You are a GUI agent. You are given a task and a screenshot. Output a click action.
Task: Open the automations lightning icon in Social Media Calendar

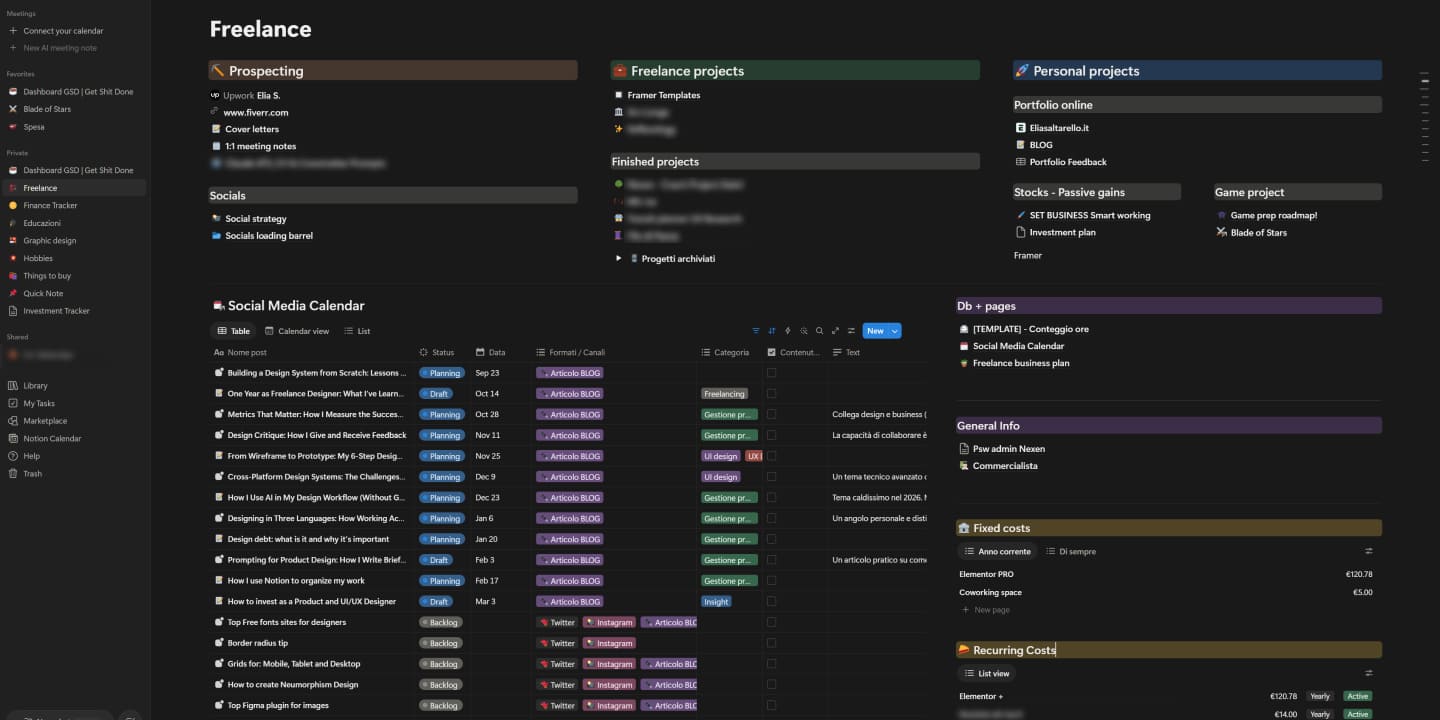788,331
